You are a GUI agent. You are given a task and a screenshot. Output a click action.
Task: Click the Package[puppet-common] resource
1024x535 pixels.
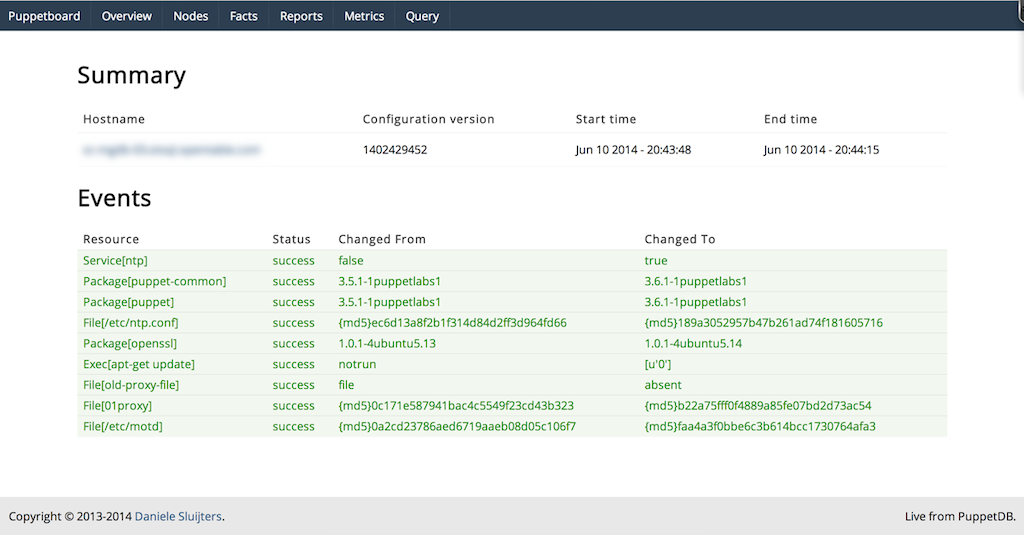pyautogui.click(x=154, y=282)
